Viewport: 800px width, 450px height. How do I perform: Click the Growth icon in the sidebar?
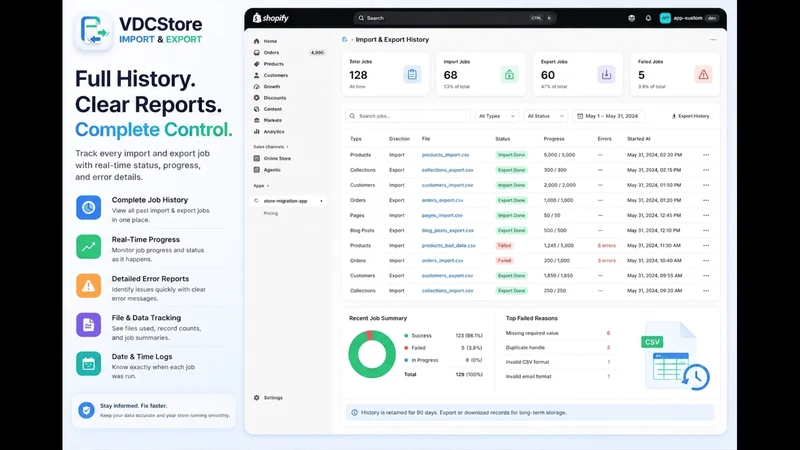click(x=257, y=86)
